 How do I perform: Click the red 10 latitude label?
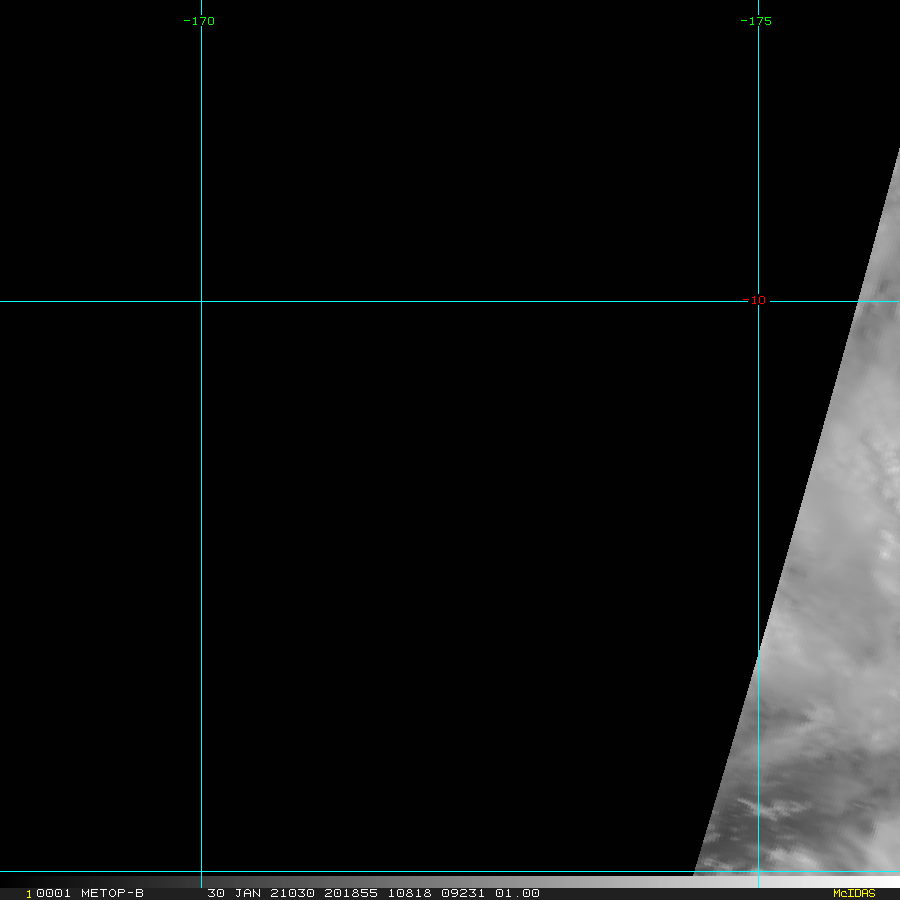[758, 300]
